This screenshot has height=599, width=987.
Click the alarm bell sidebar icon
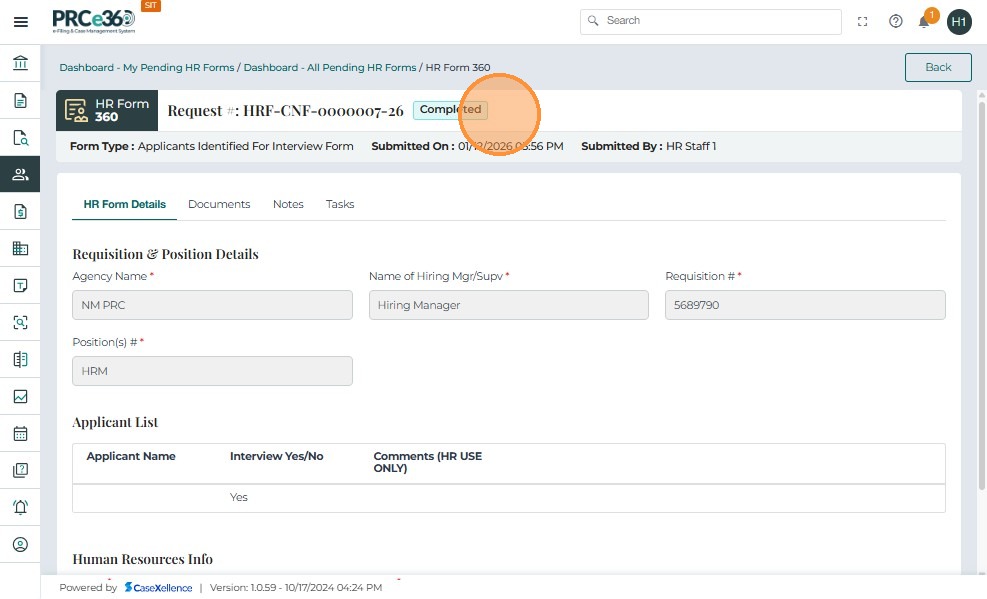(x=20, y=507)
